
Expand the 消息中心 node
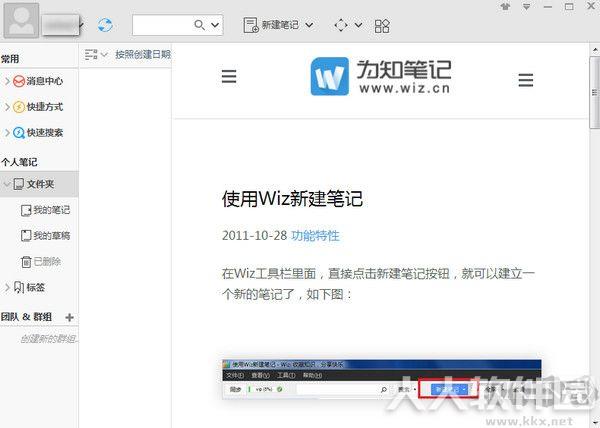(7, 81)
